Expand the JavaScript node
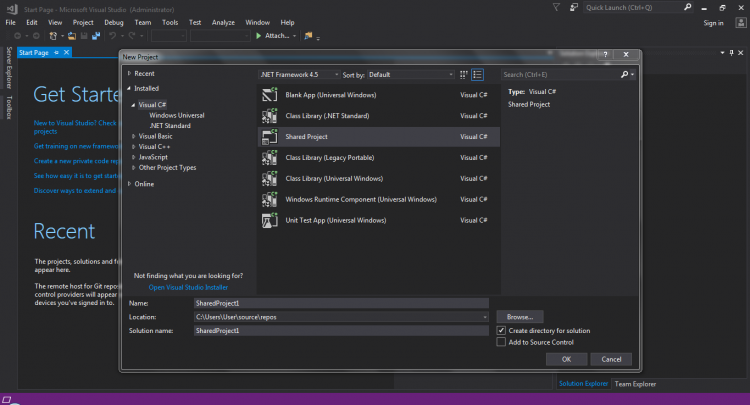750x405 pixels. (x=133, y=157)
